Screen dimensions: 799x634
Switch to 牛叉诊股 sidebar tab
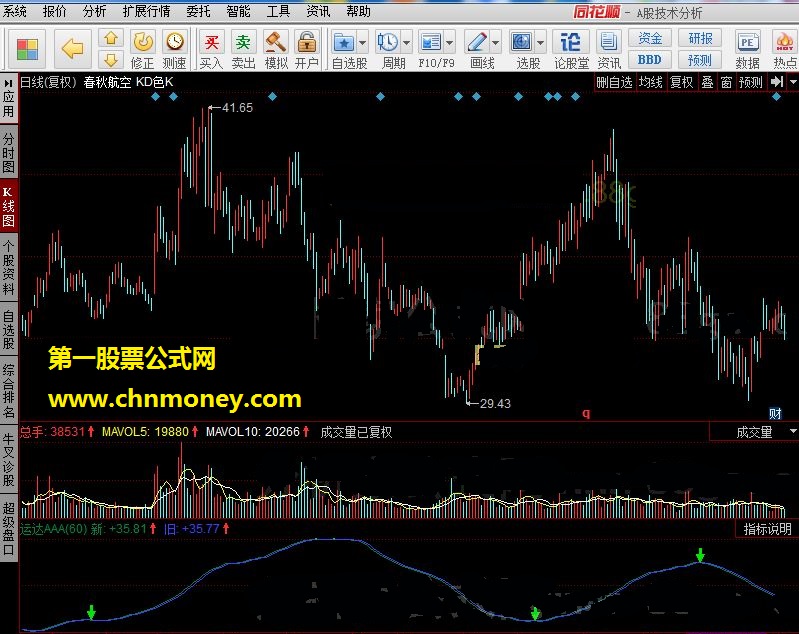pyautogui.click(x=9, y=459)
